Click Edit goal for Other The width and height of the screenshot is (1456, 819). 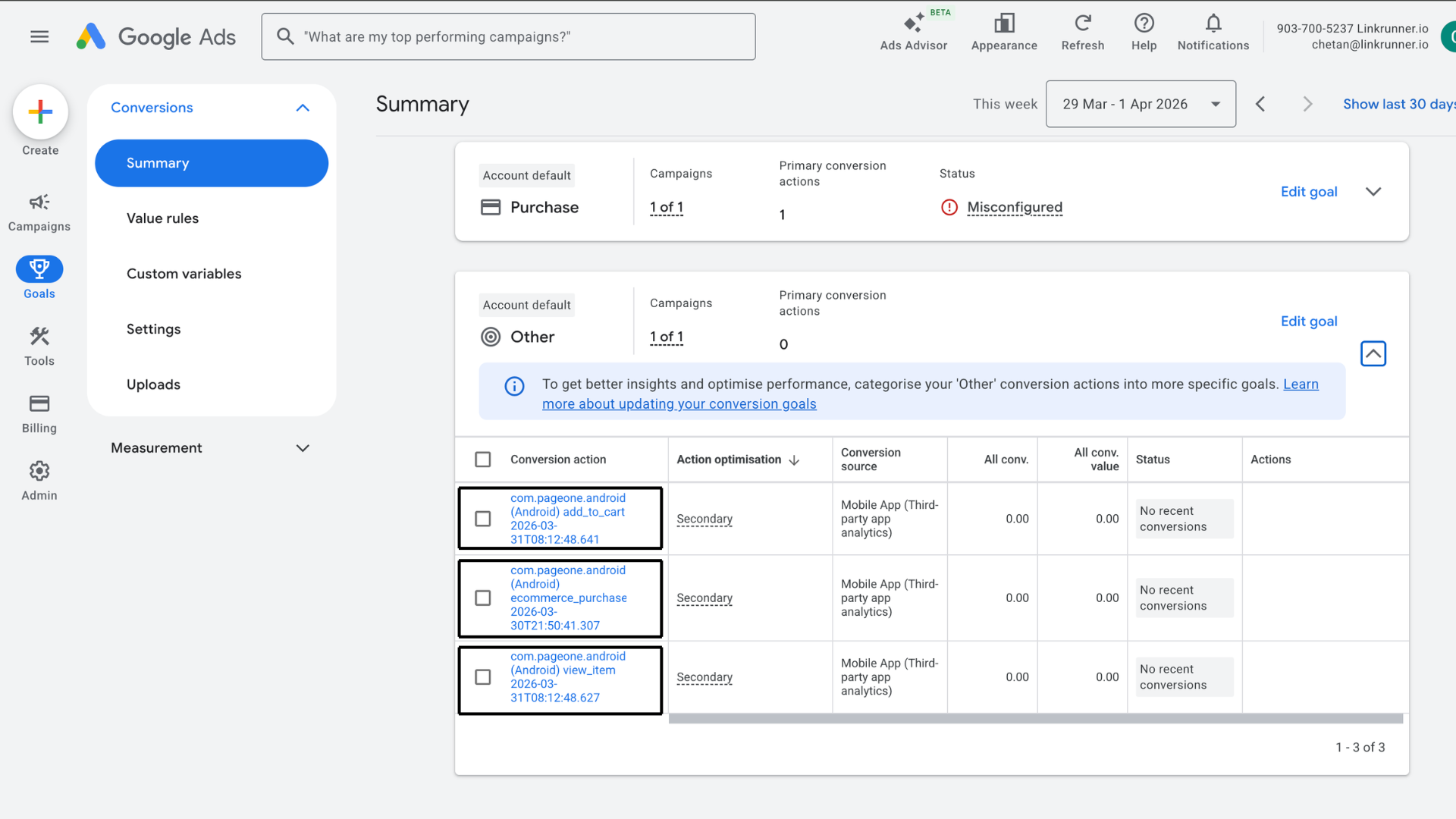(1308, 322)
